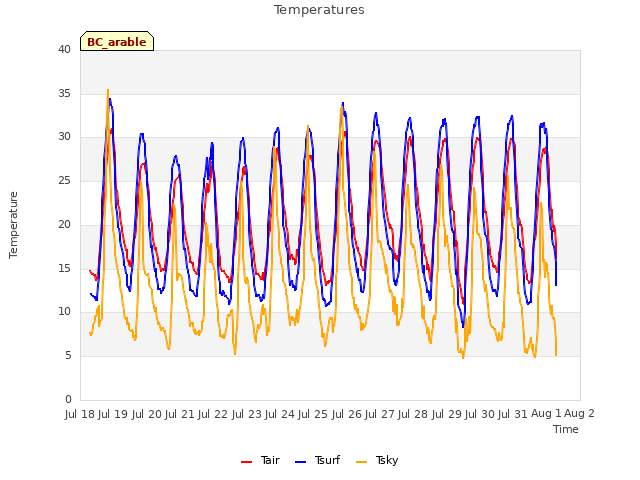This screenshot has height=480, width=640.
Task: Click the Jul 22 x-axis label
Action: pyautogui.click(x=213, y=414)
